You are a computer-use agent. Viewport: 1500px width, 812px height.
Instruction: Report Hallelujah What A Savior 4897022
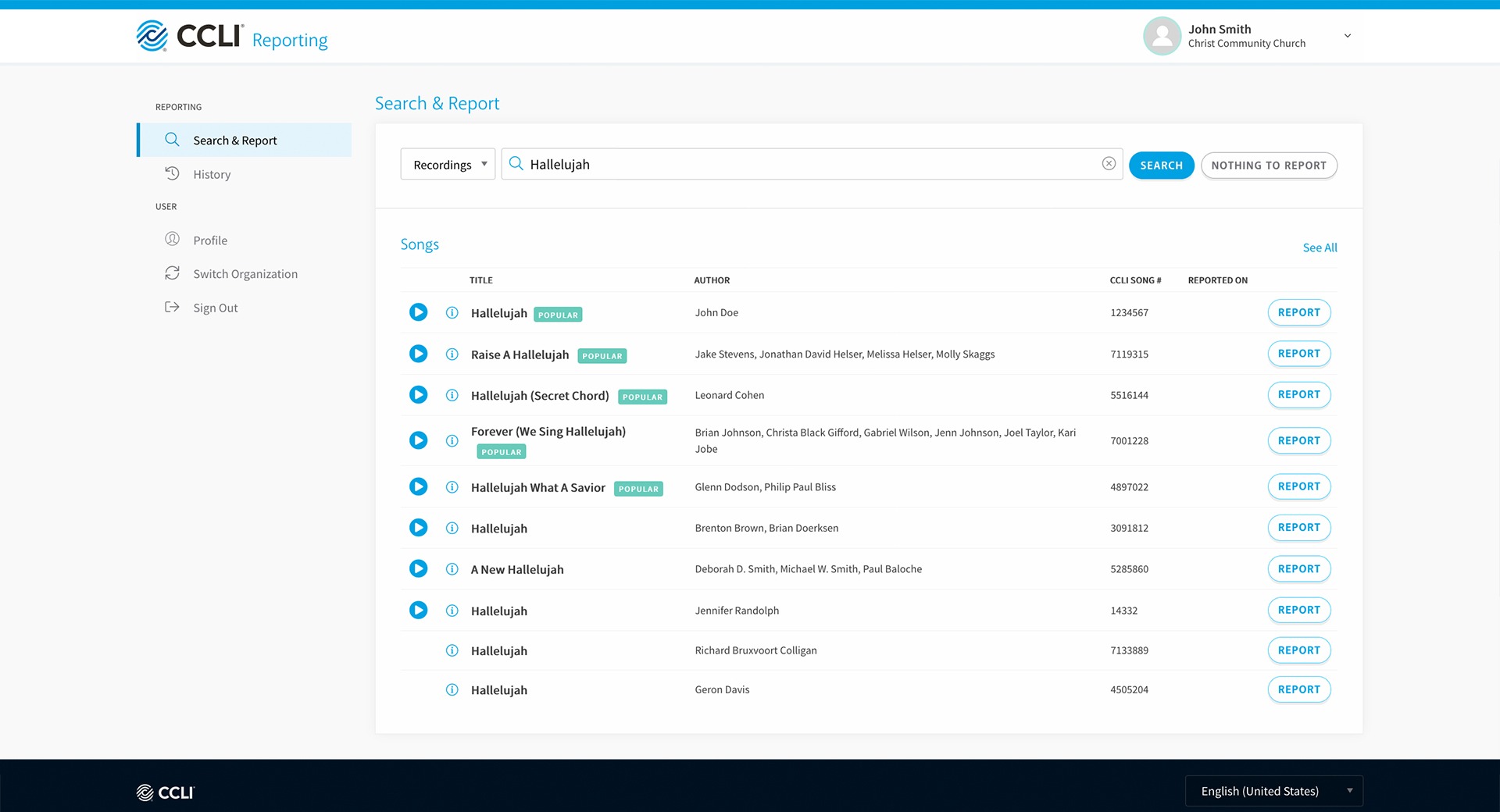click(1298, 486)
